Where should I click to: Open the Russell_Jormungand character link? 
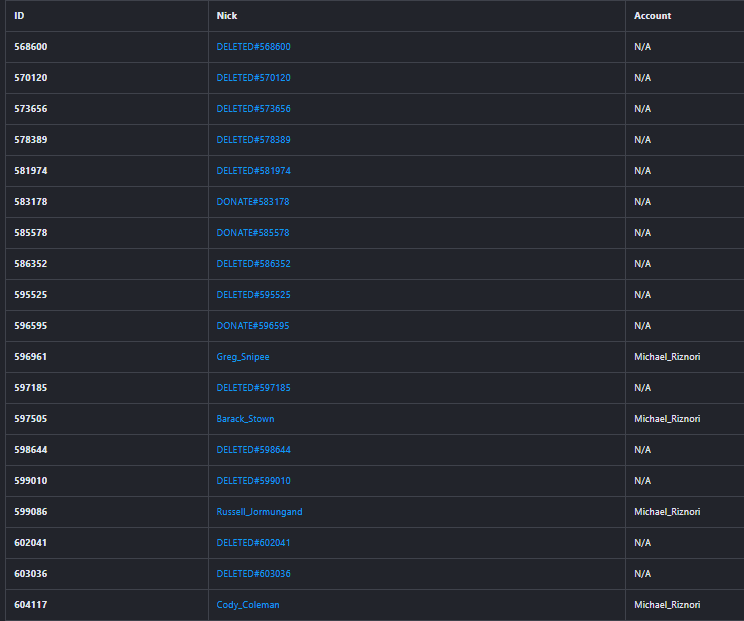(259, 512)
